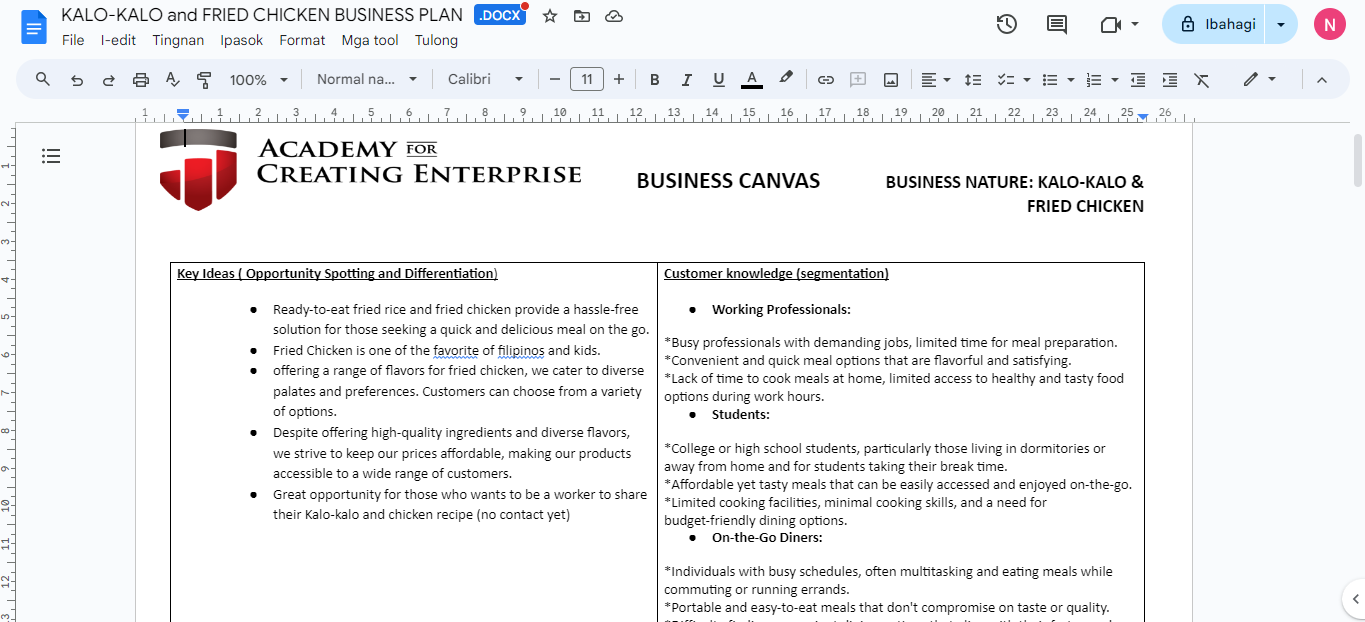1365x622 pixels.
Task: Open the Ipasok menu
Action: (x=242, y=40)
